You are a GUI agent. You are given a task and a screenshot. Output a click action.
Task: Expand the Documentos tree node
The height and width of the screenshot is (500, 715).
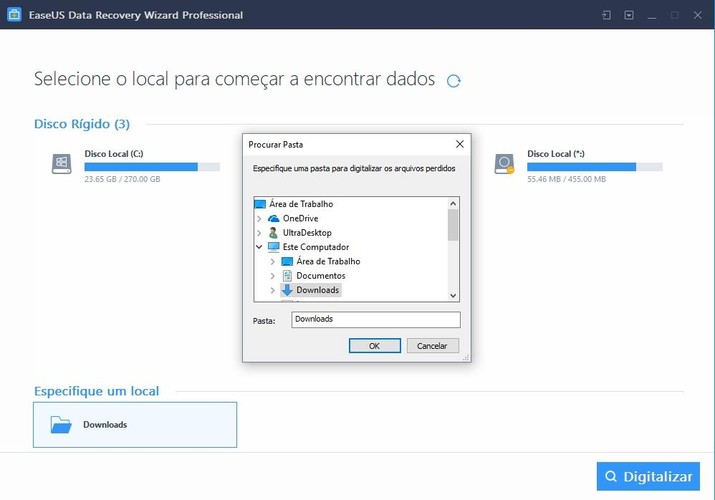click(272, 276)
